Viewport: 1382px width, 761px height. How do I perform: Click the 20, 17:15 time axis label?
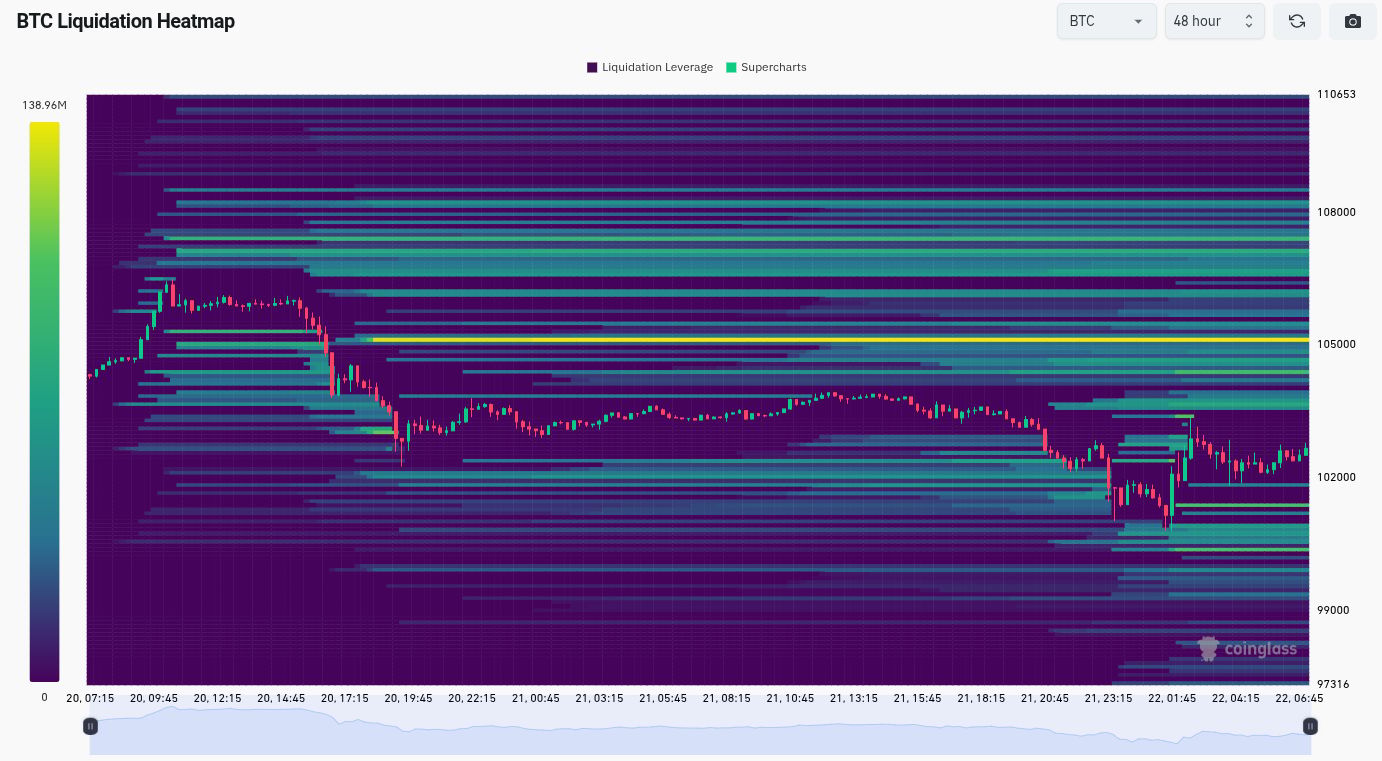click(x=345, y=698)
